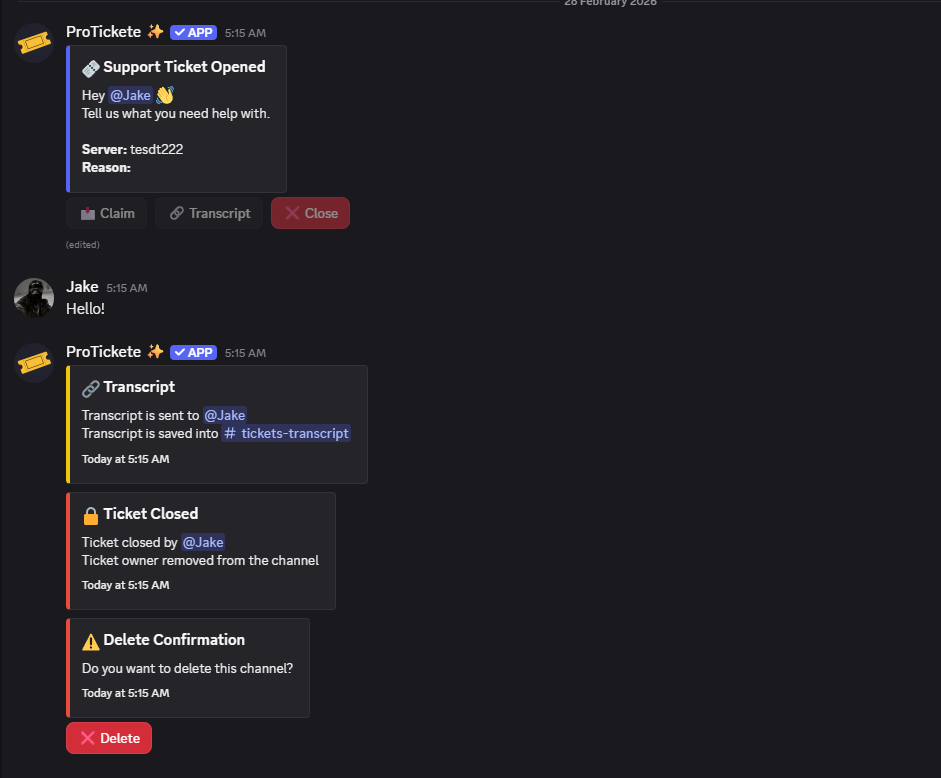
Task: Click @Jake mention in Ticket Closed embed
Action: point(203,542)
